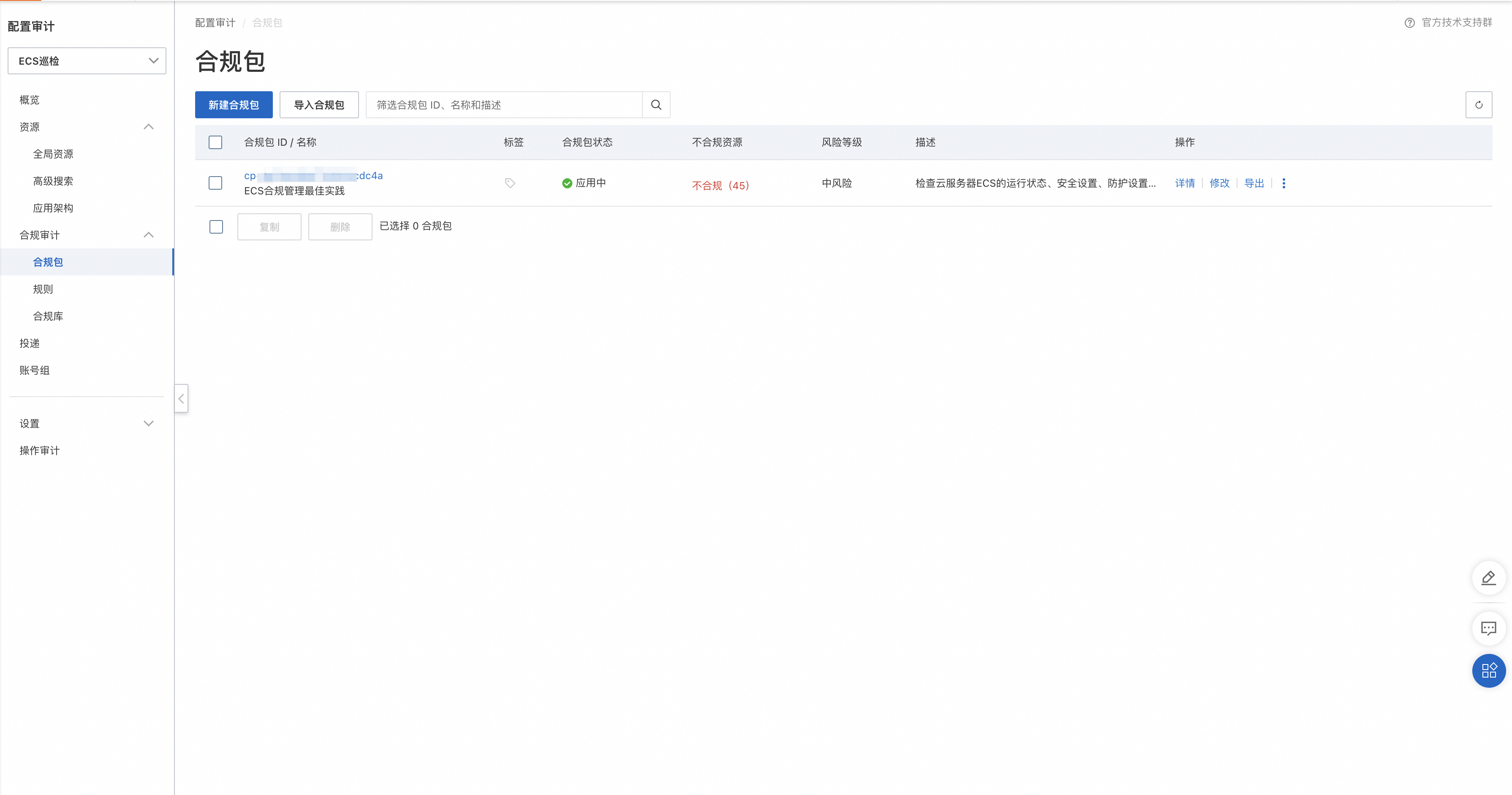Focus the 筛选合规包 search input field
1512x795 pixels.
[x=503, y=105]
